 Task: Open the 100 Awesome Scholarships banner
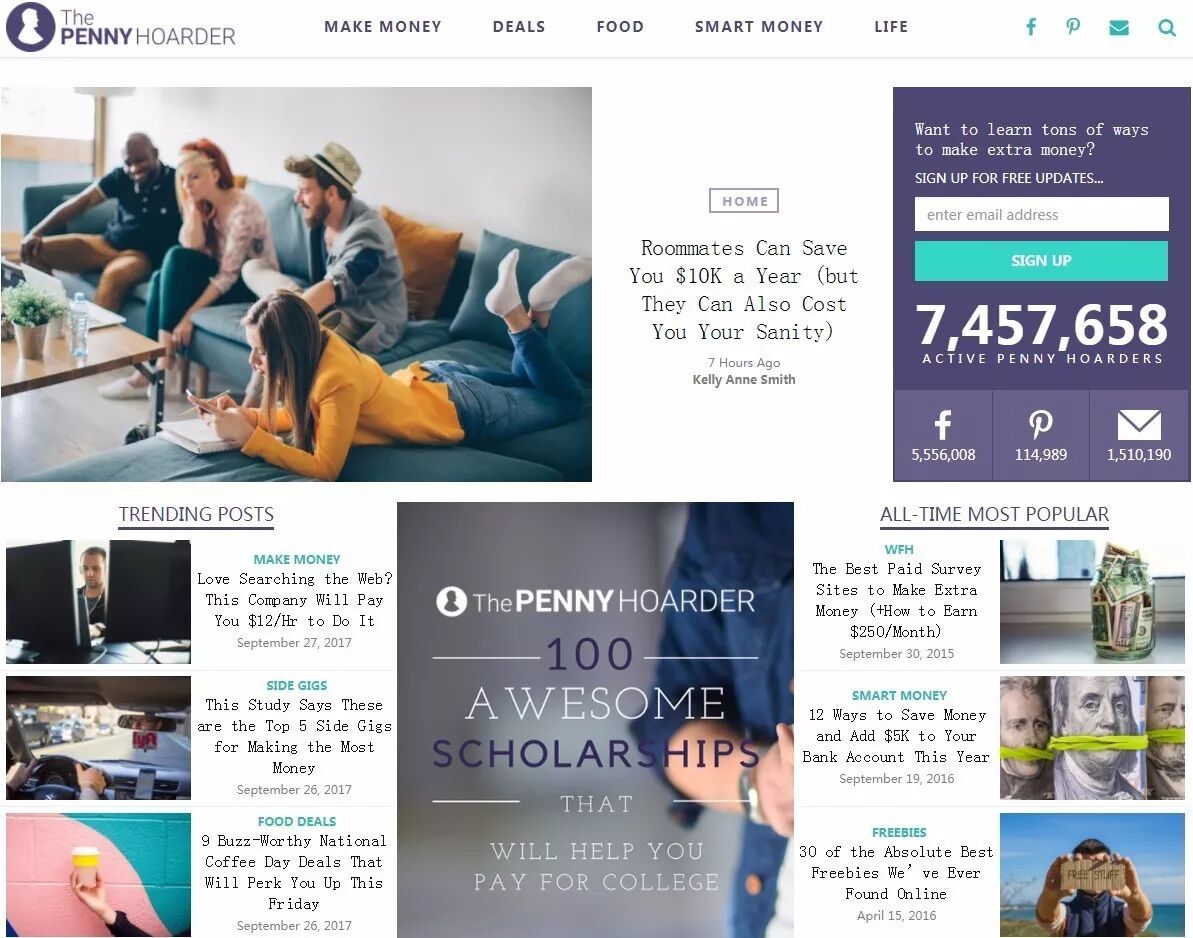pyautogui.click(x=595, y=720)
